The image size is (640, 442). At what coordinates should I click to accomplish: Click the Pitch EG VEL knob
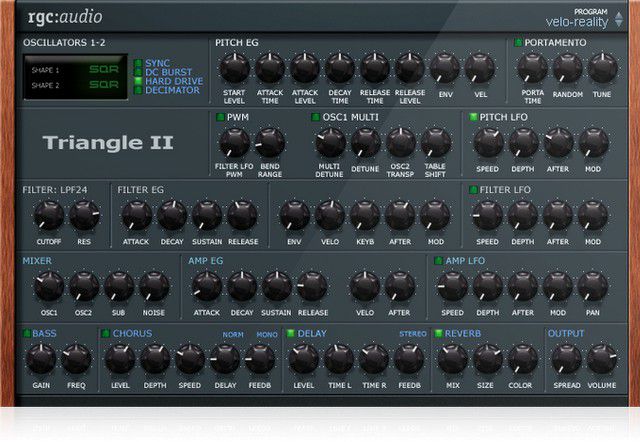(x=480, y=68)
